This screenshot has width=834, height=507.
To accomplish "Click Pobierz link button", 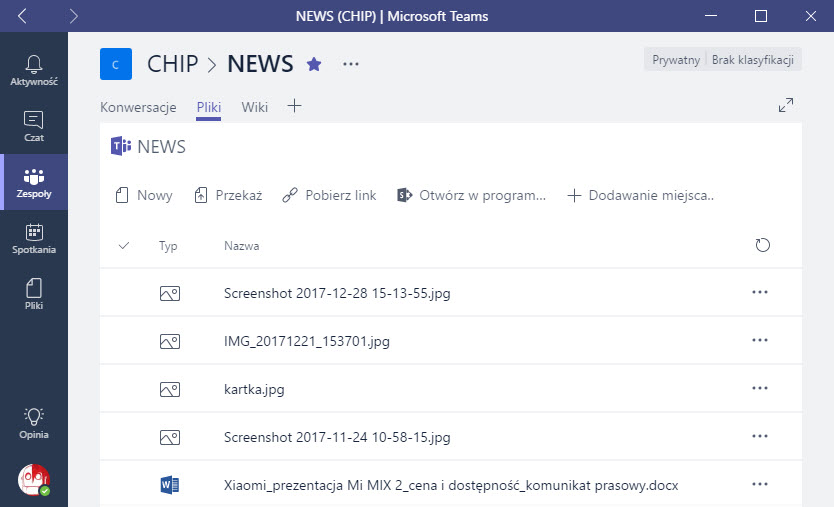I will click(x=329, y=195).
